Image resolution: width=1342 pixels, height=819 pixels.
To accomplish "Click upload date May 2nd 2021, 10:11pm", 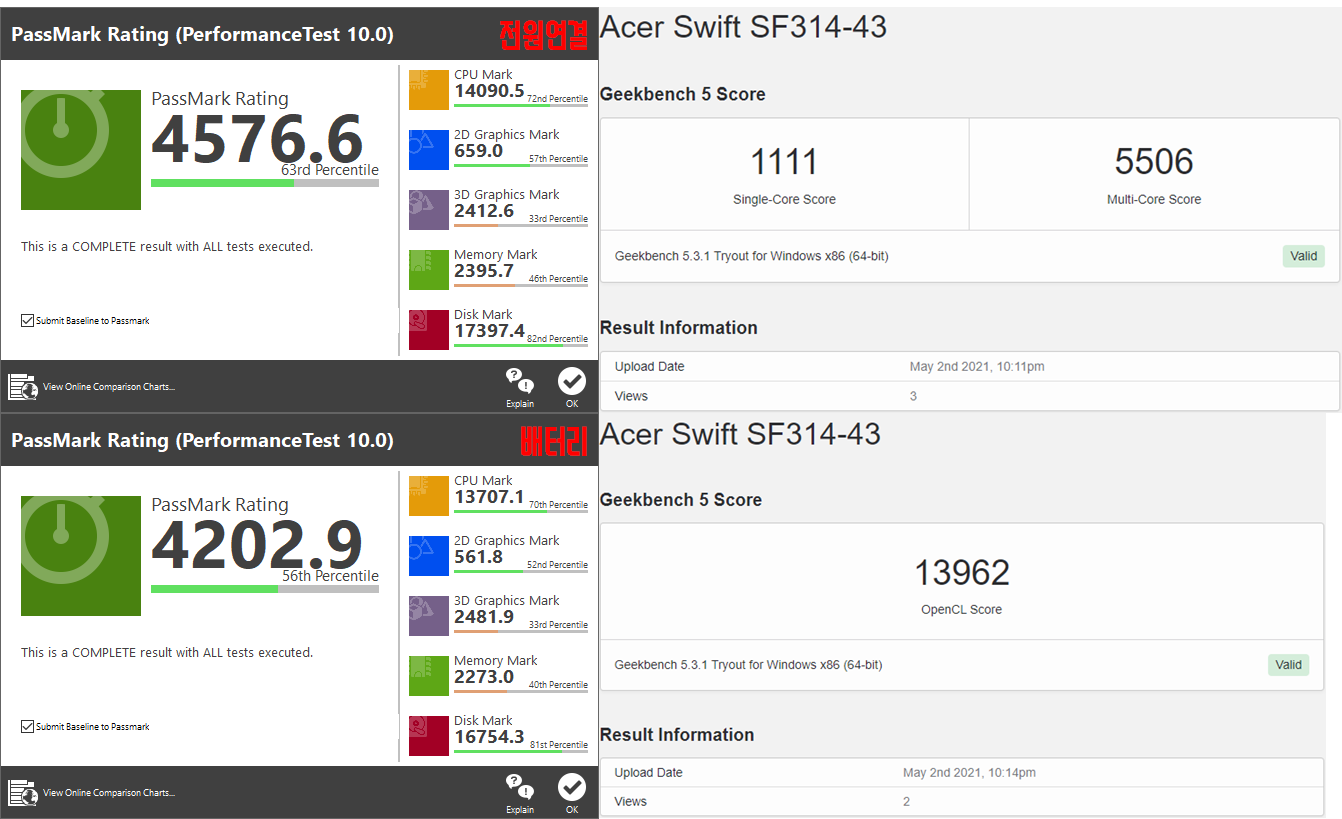I will (977, 367).
